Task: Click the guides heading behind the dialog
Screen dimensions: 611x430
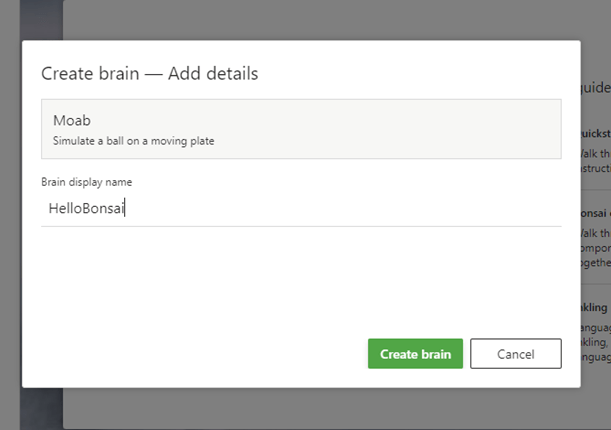Action: point(596,88)
